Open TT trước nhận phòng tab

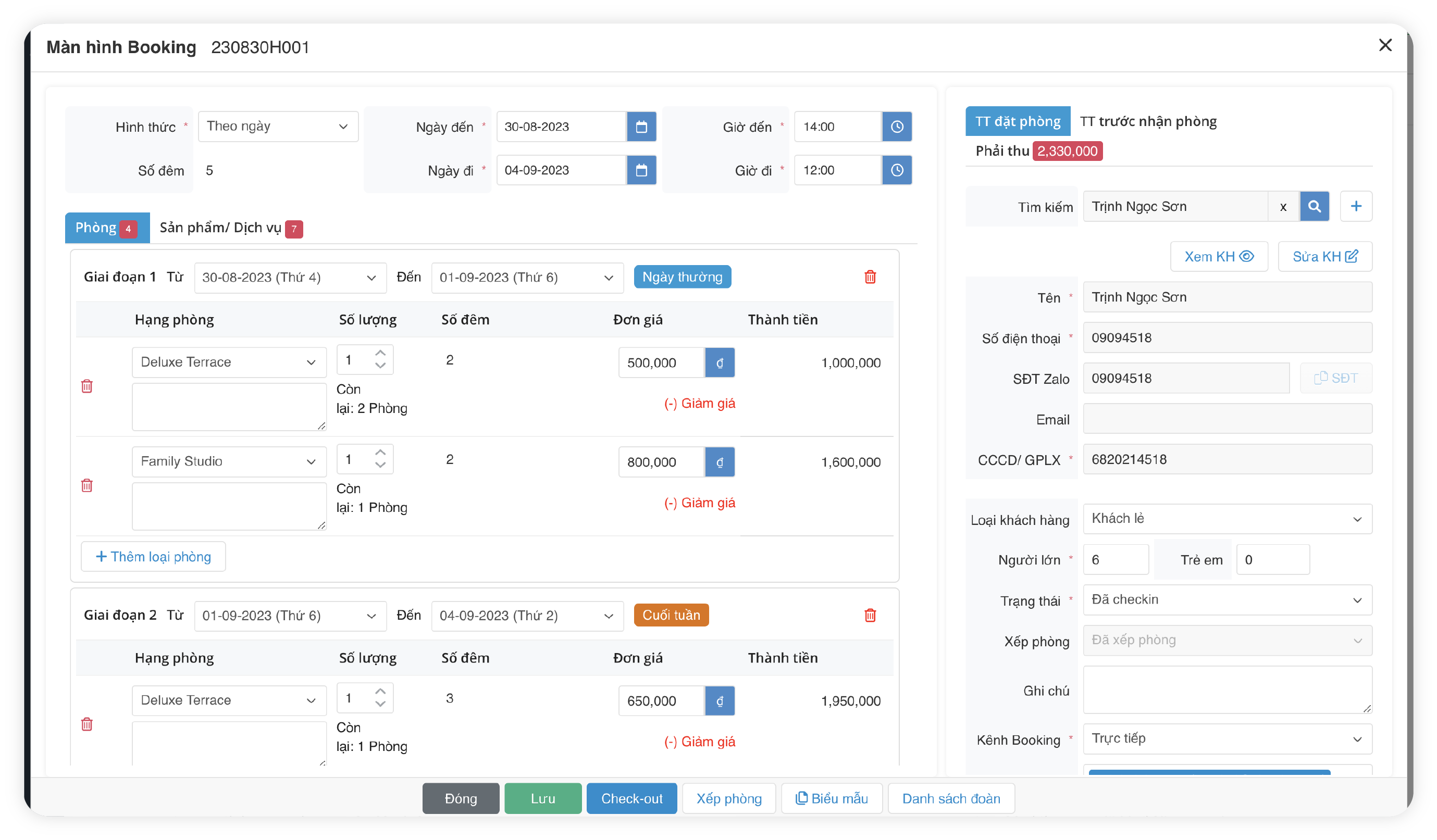click(x=1147, y=121)
